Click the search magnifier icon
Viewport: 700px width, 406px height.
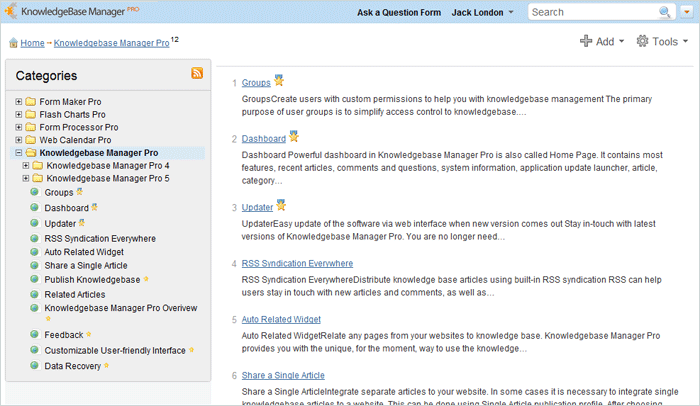pyautogui.click(x=665, y=12)
